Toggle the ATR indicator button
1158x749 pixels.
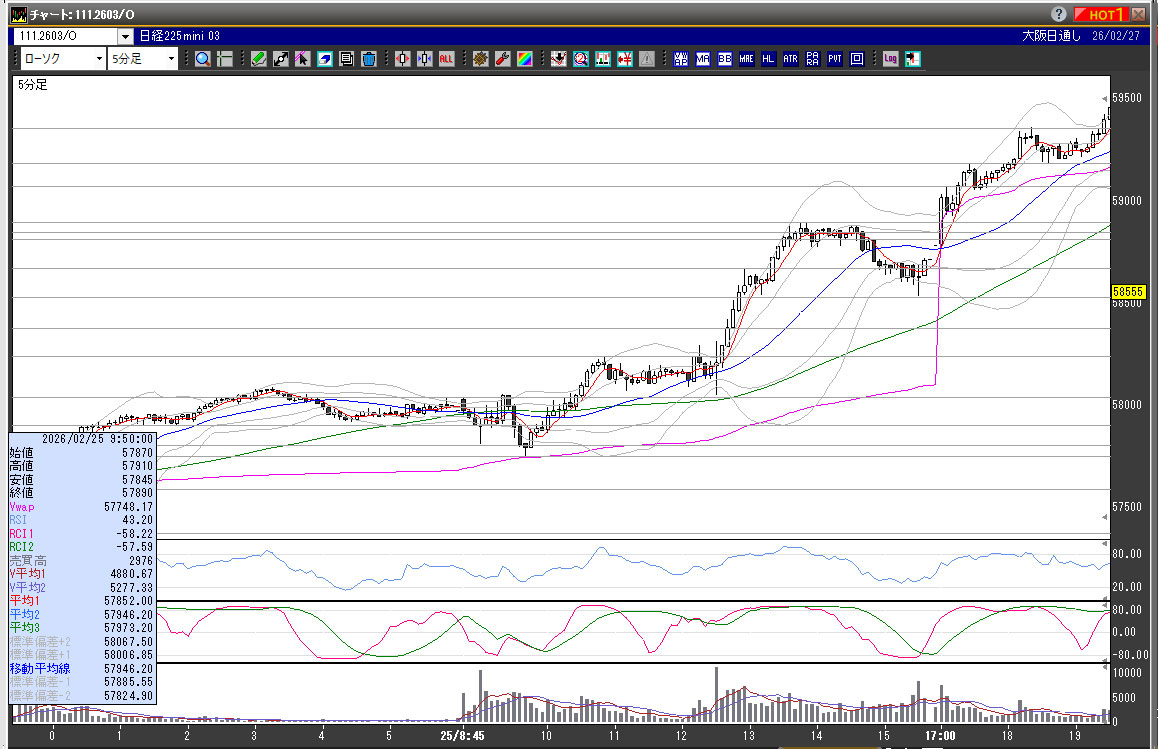click(790, 59)
